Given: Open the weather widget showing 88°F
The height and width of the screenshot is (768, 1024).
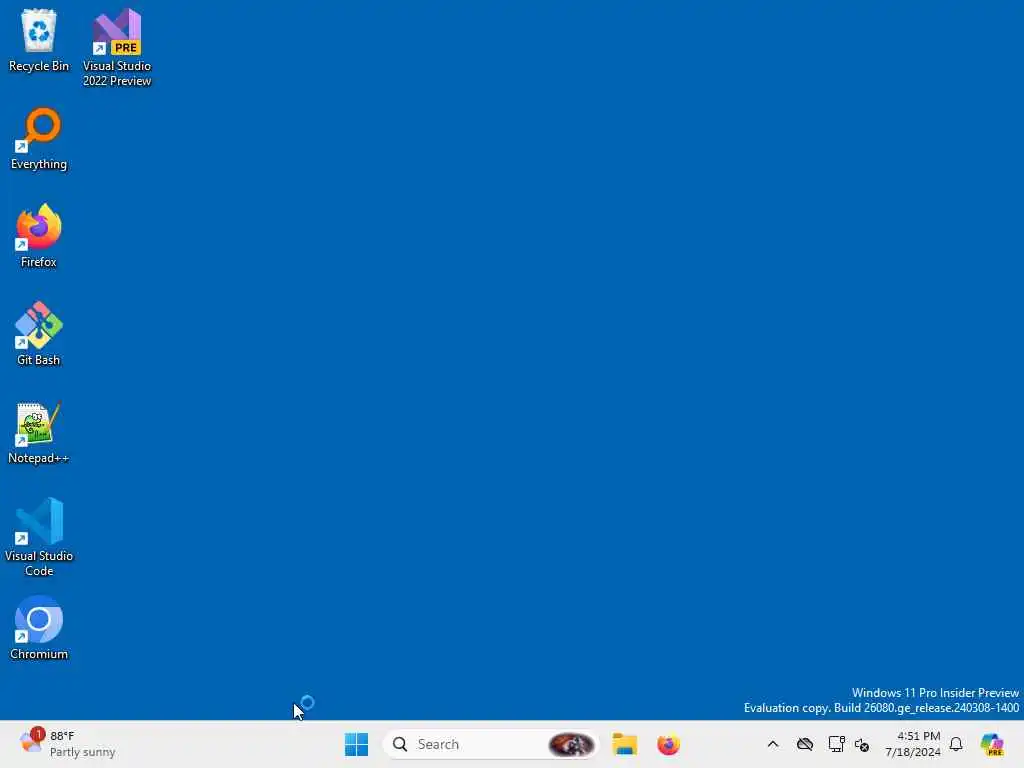Looking at the screenshot, I should point(67,744).
